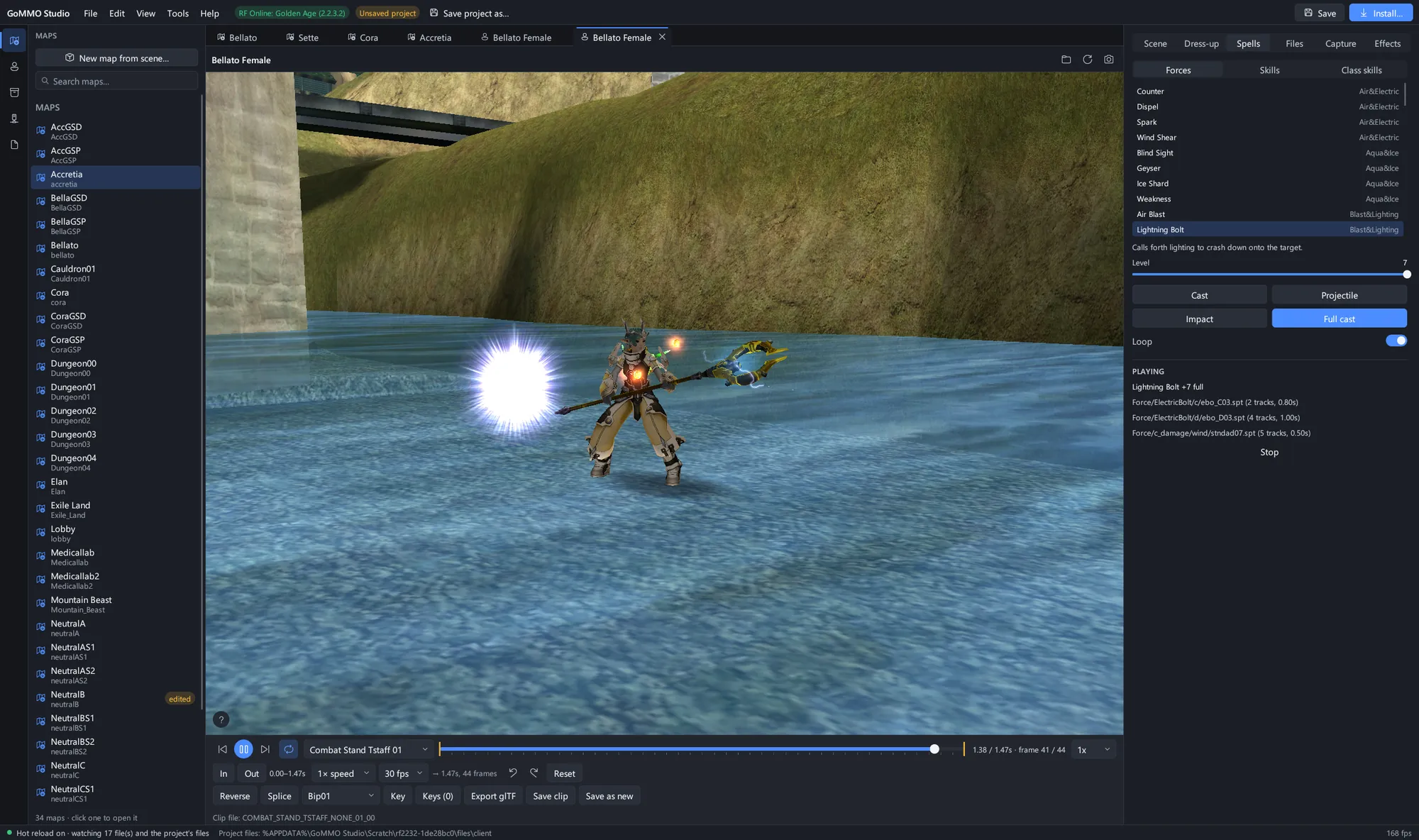Turn off the spell Loop switch
Screen dimensions: 1419x840
point(1396,341)
